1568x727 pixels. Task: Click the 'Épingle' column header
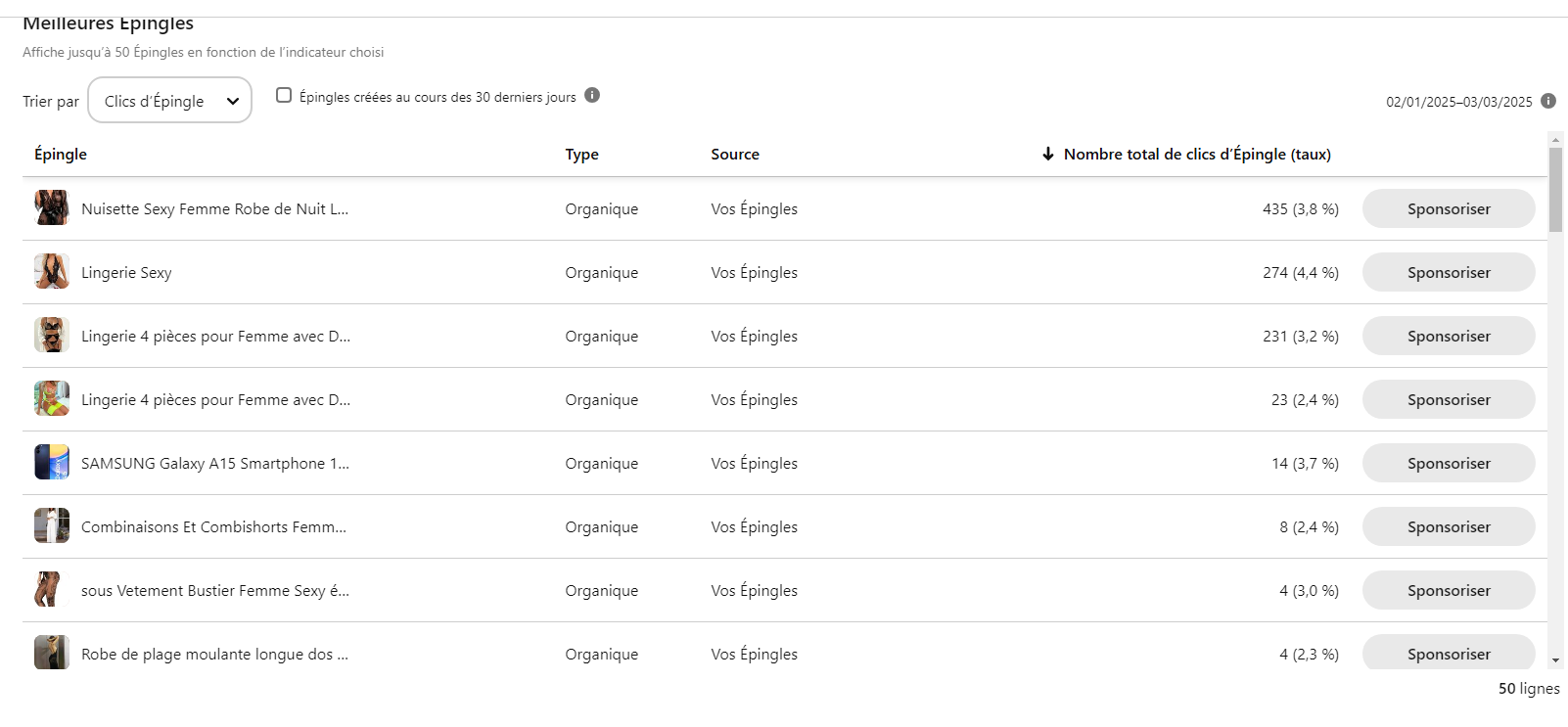[61, 154]
